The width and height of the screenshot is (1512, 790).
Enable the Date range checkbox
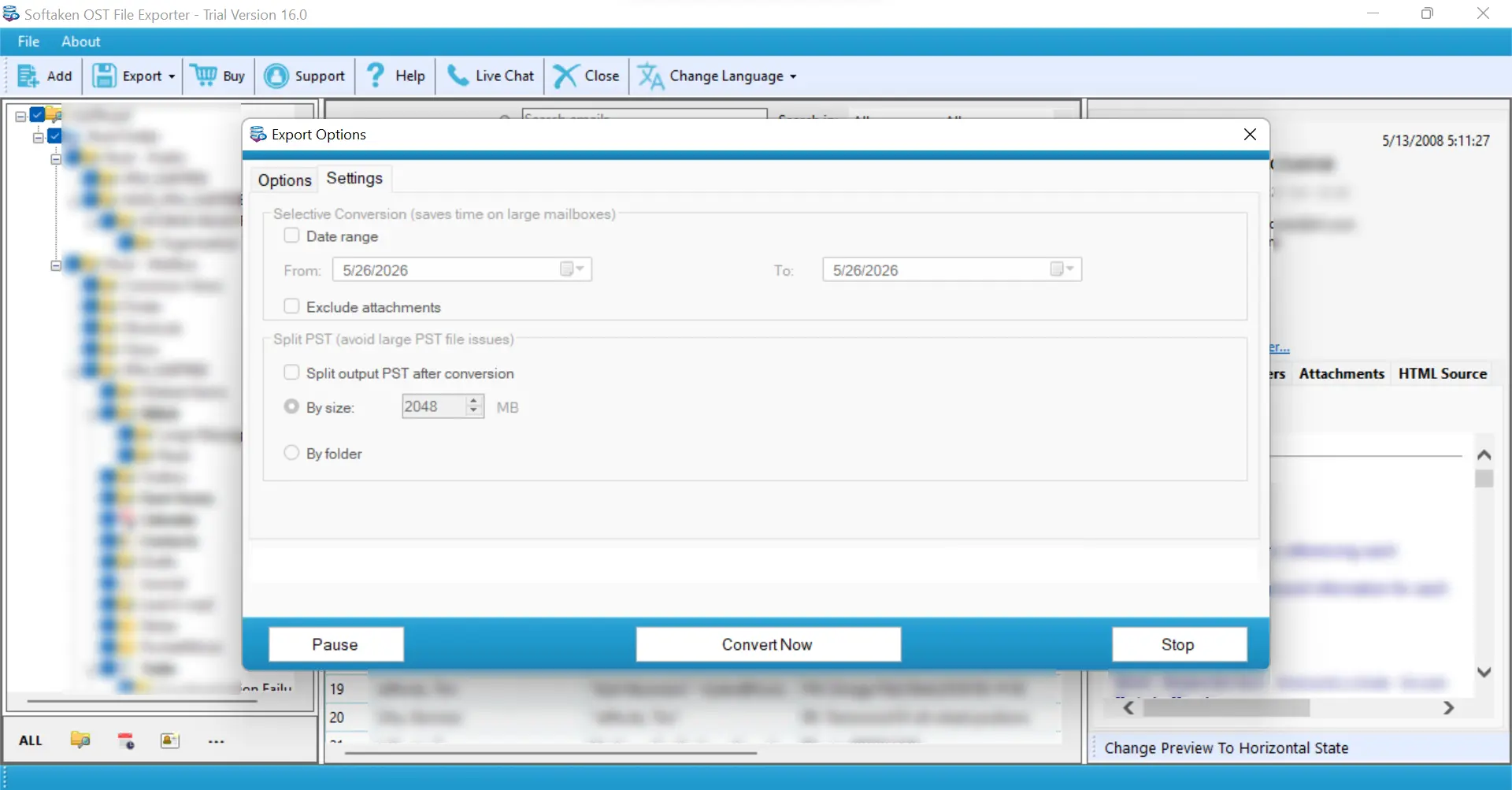click(291, 236)
